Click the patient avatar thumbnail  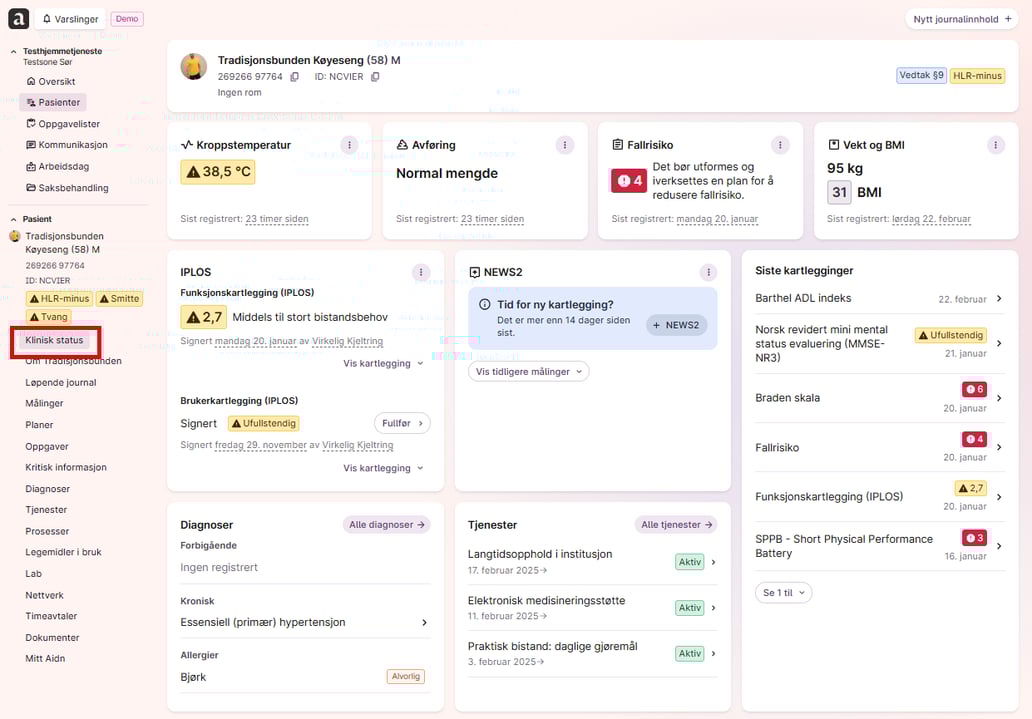point(193,67)
